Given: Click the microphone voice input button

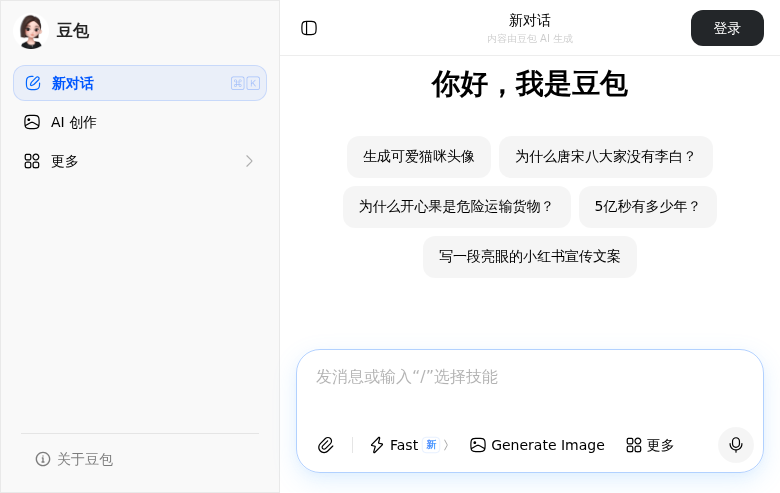Looking at the screenshot, I should 736,445.
